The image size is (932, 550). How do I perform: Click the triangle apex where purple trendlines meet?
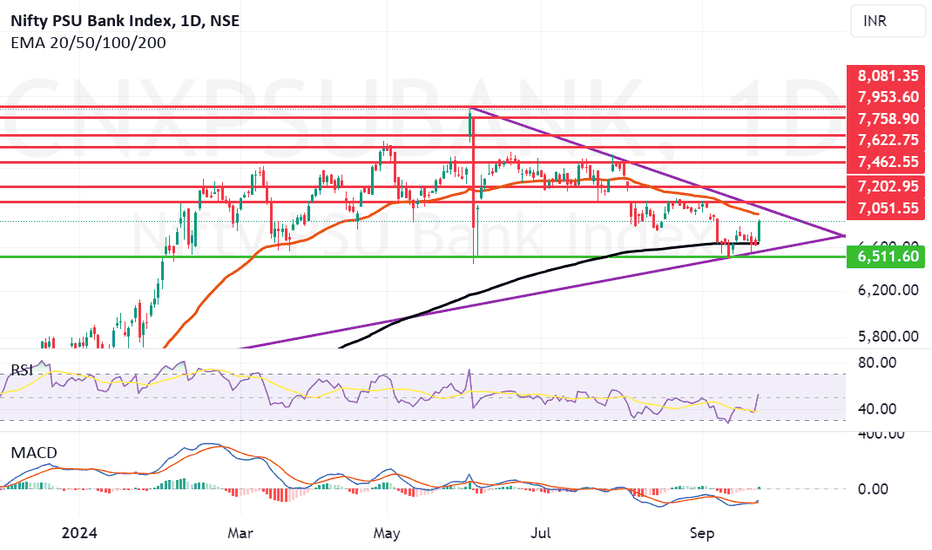point(844,236)
